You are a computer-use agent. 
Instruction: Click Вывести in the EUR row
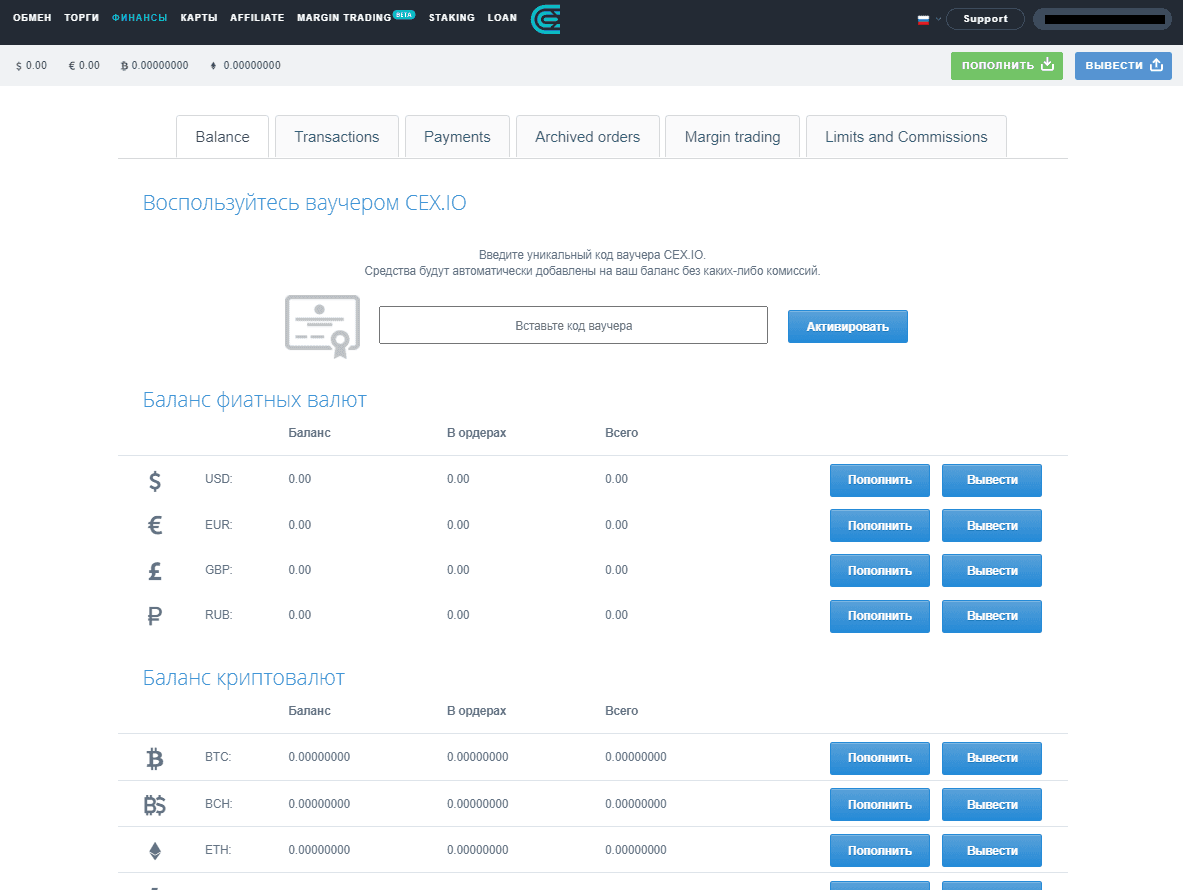point(992,526)
